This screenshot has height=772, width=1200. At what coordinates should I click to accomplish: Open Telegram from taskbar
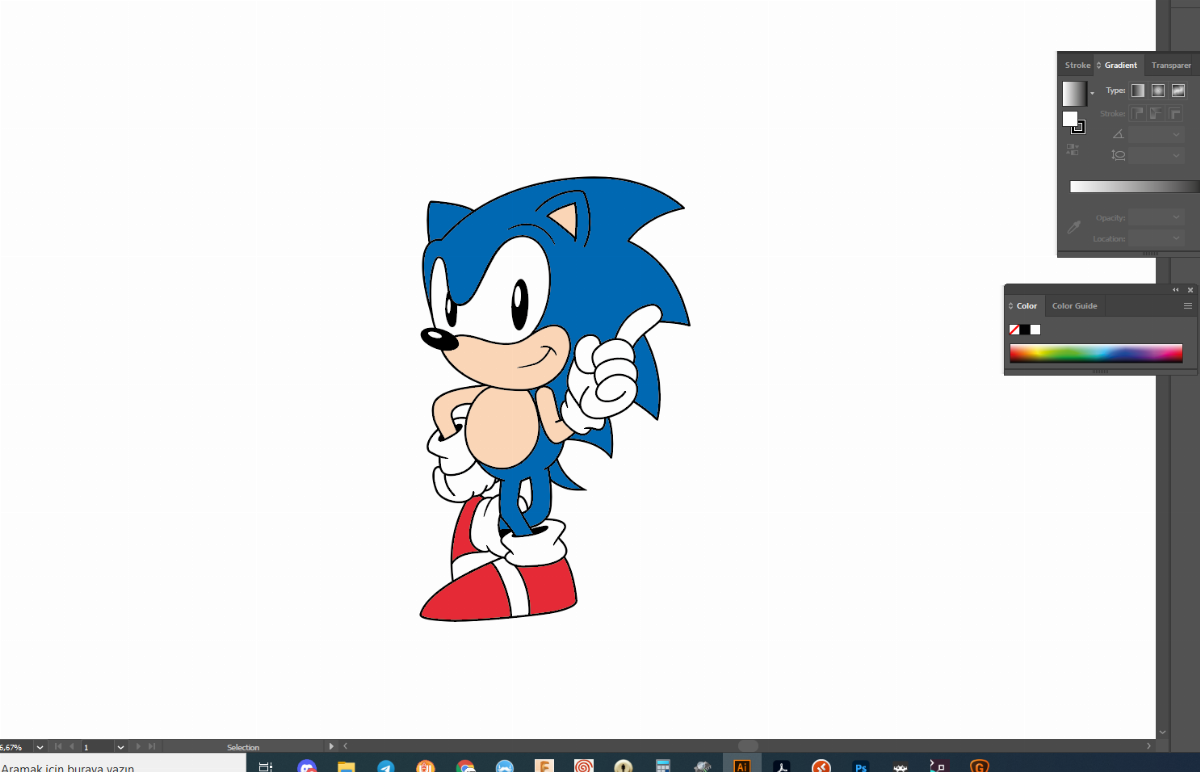tap(386, 766)
